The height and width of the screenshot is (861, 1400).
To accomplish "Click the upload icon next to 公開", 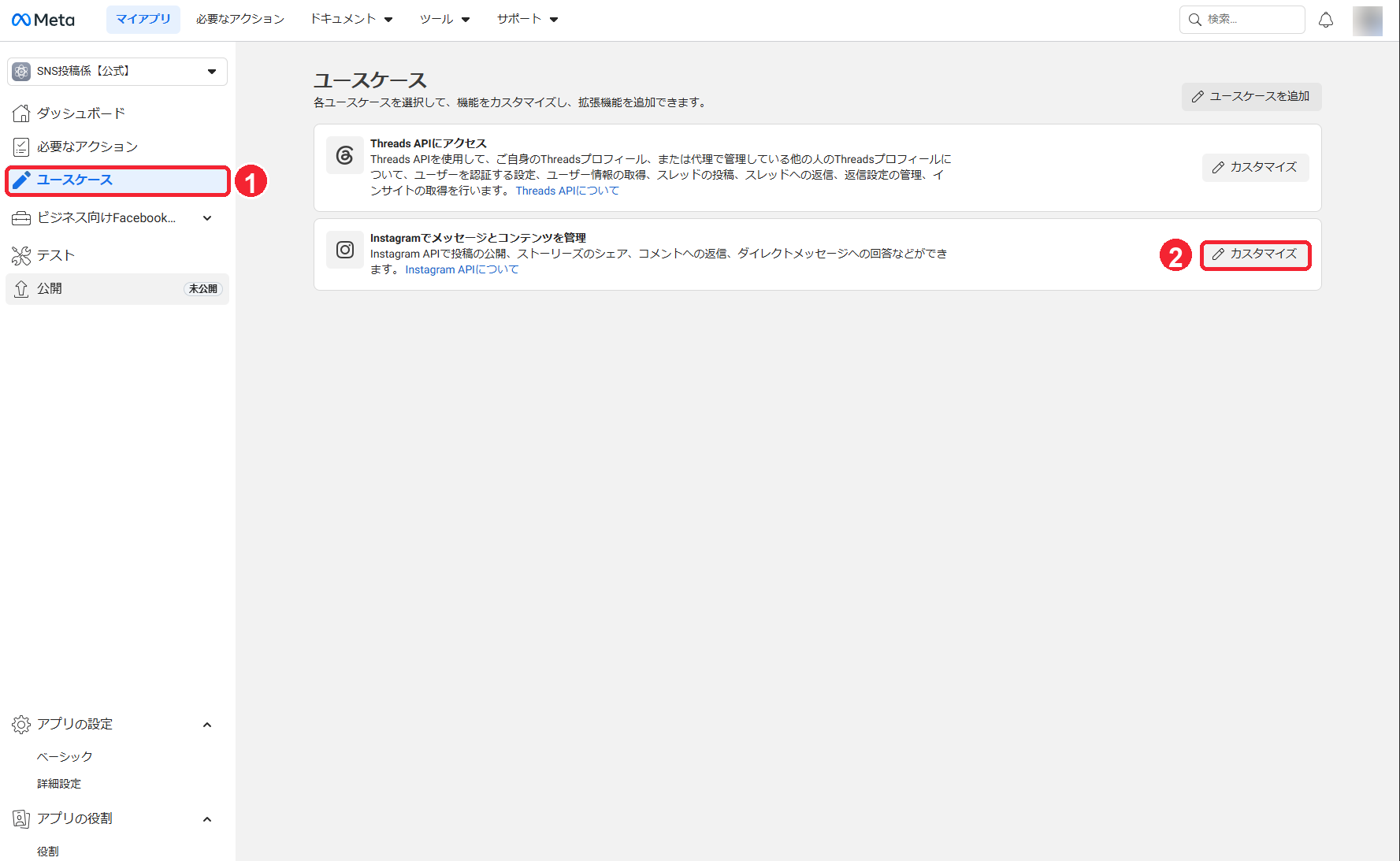I will pos(21,288).
